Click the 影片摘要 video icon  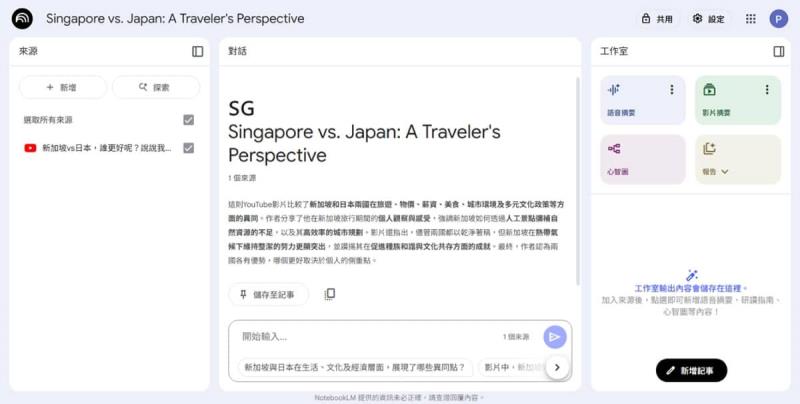709,90
